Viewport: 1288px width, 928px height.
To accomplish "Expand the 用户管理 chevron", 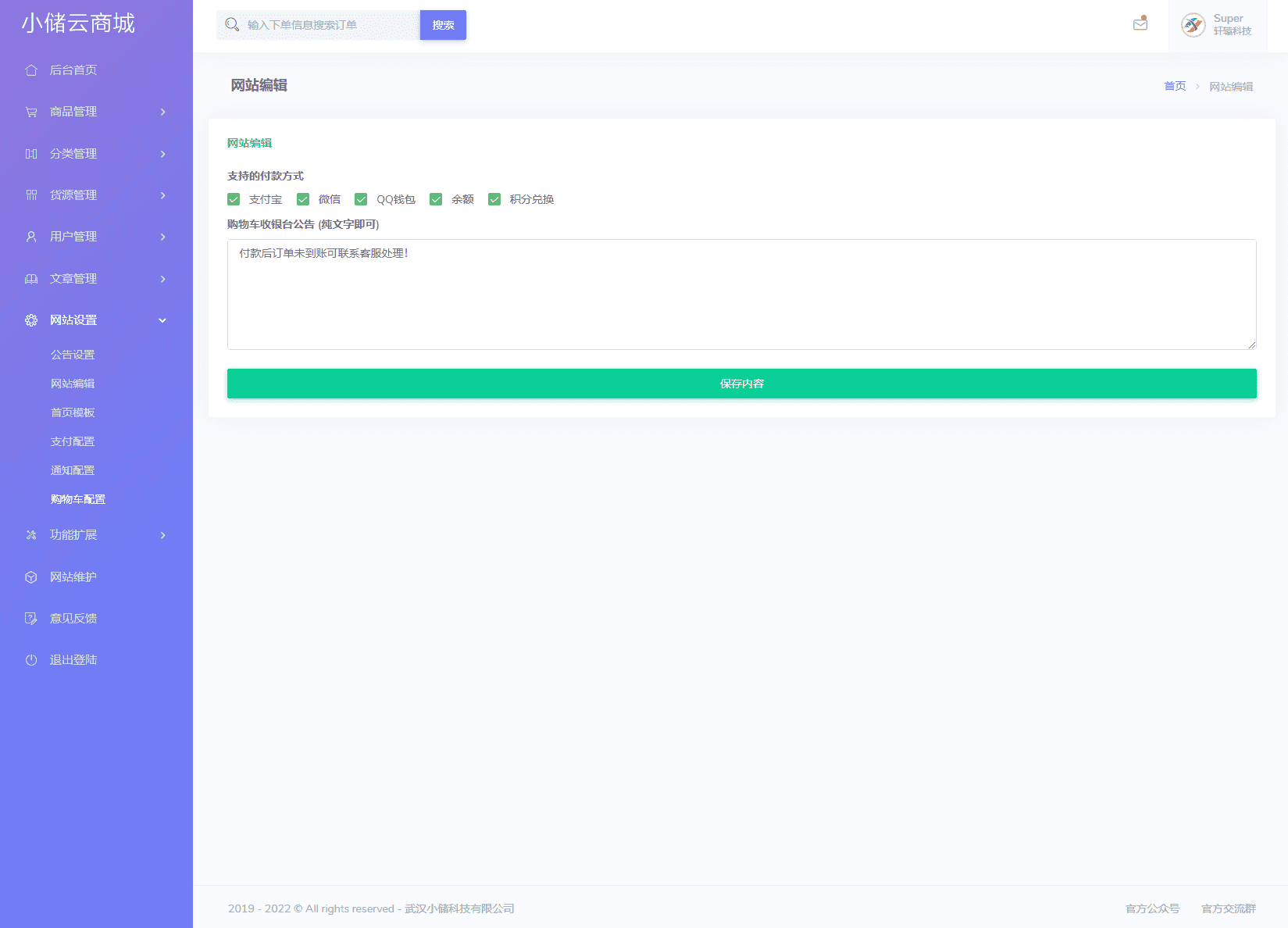I will click(x=162, y=237).
